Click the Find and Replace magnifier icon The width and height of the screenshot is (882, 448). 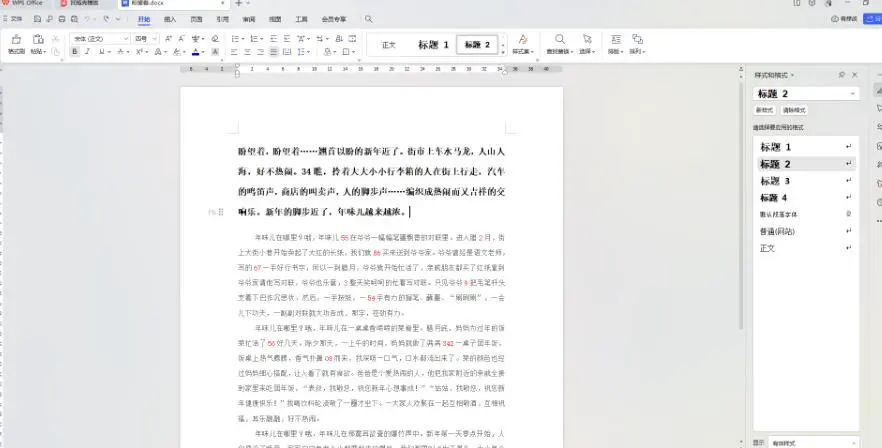[x=560, y=39]
